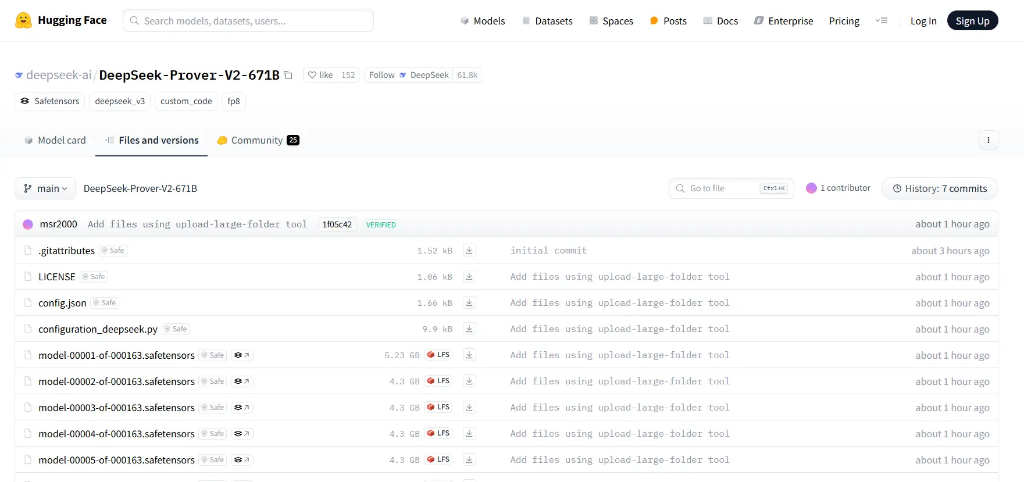Open Enterprise in the top navigation
This screenshot has height=482, width=1024.
click(x=784, y=21)
